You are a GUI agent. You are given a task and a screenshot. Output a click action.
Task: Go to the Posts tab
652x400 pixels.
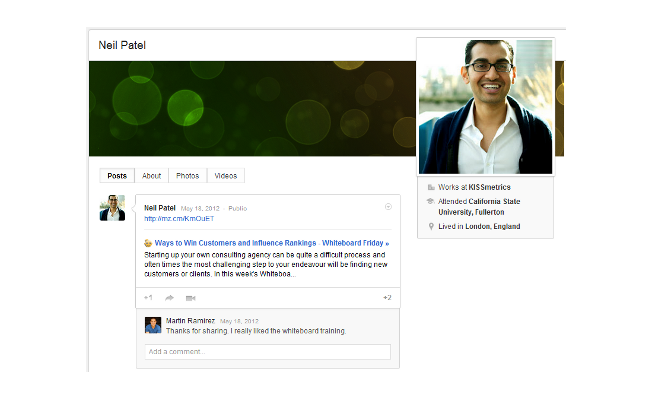(117, 175)
